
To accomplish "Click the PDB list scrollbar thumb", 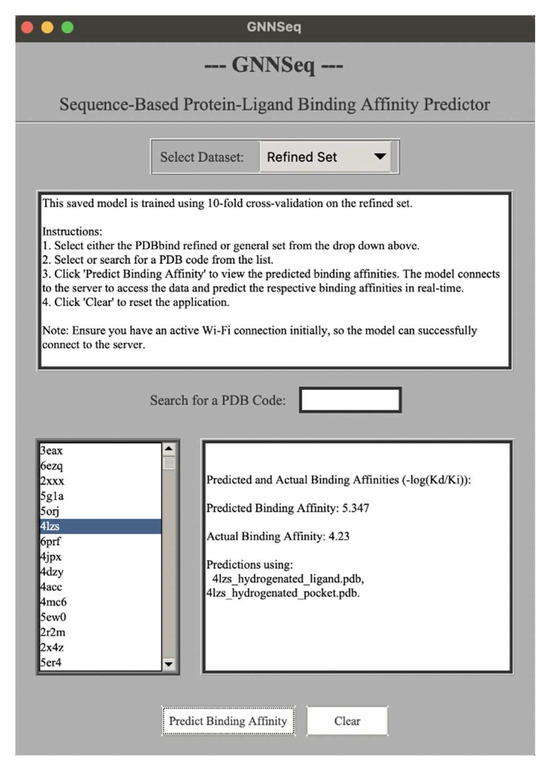I will 169,463.
